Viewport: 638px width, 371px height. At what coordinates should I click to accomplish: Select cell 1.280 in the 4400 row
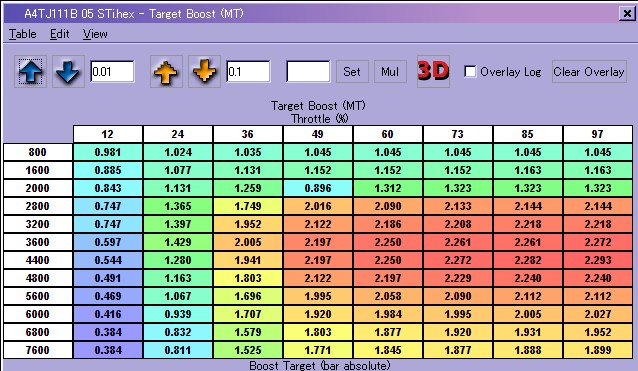(178, 260)
